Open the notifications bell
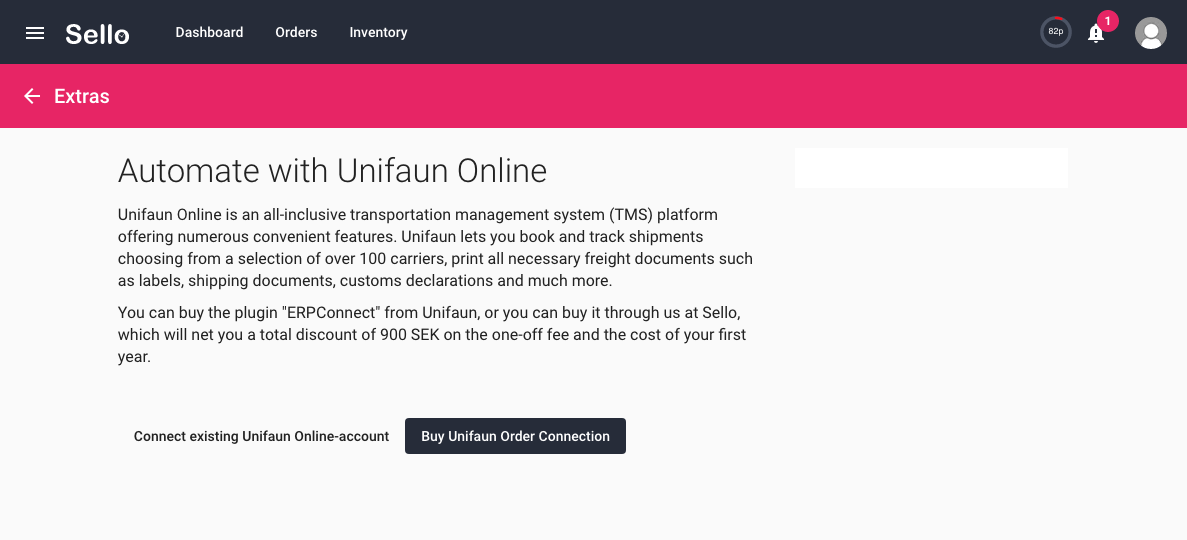This screenshot has height=540, width=1187. [x=1095, y=33]
